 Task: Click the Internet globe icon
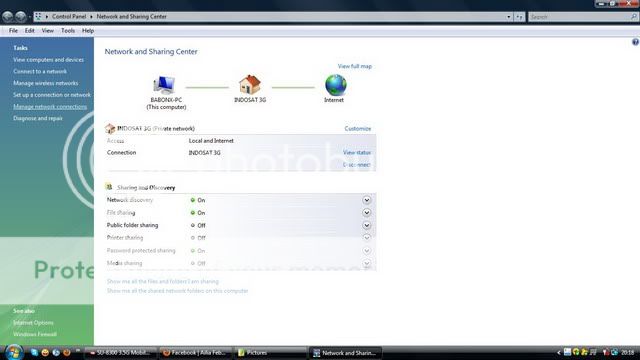[336, 85]
